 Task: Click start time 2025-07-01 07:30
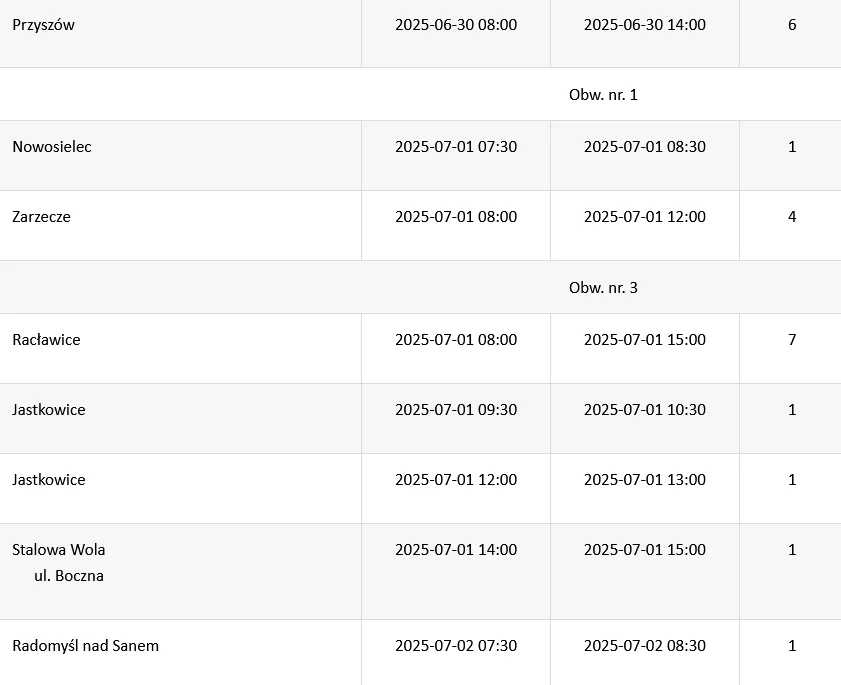pos(456,147)
